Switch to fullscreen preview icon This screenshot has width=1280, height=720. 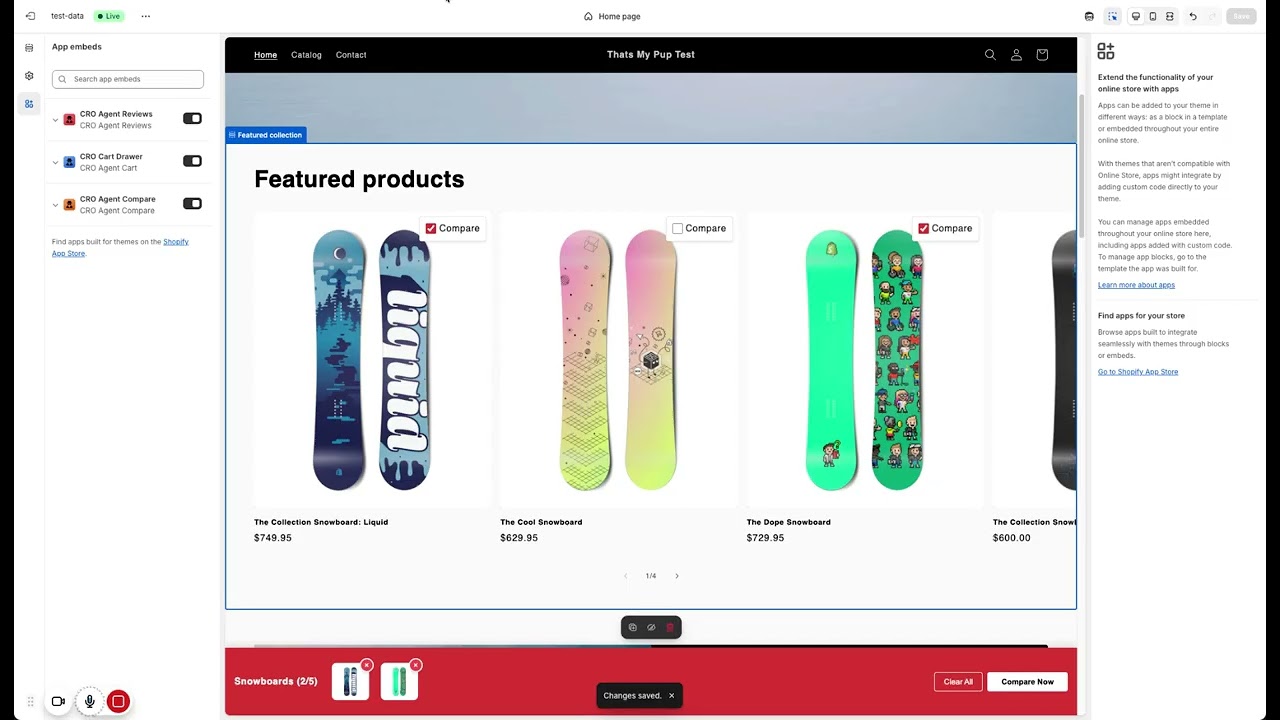coord(1169,16)
